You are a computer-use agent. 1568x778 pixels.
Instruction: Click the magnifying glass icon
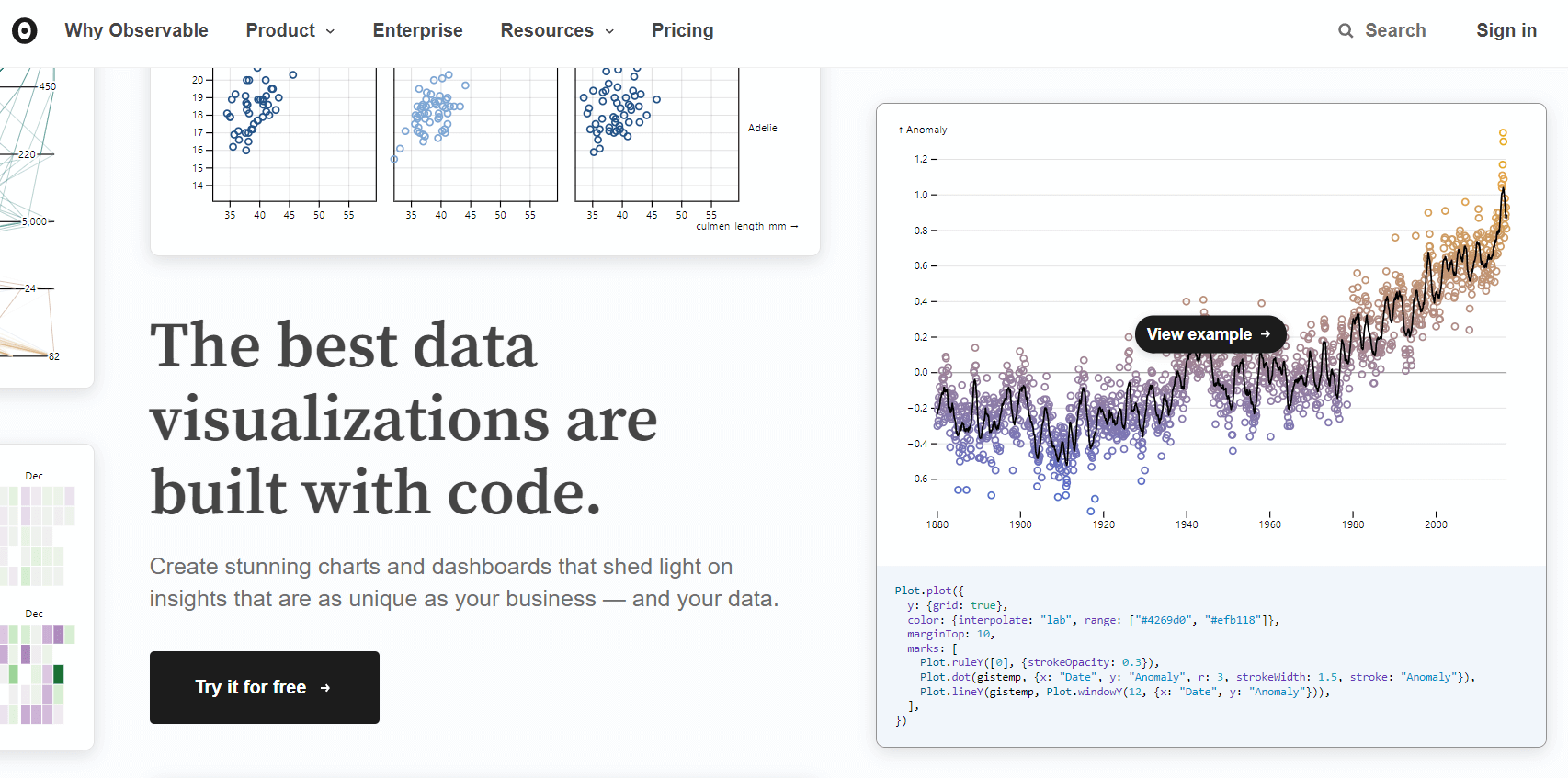coord(1346,30)
